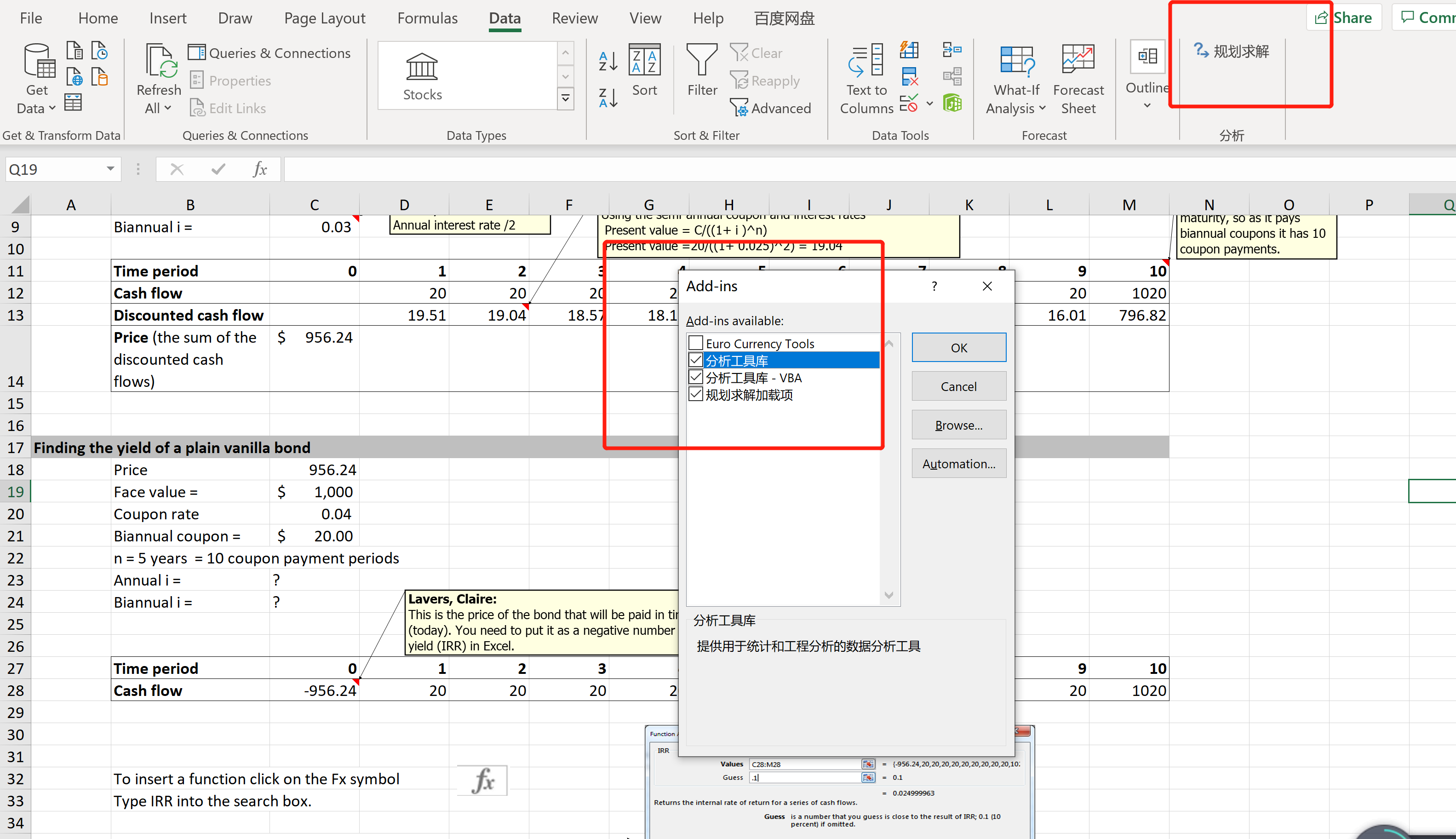Click the Sort A to Z icon
1456x839 pixels.
[608, 61]
